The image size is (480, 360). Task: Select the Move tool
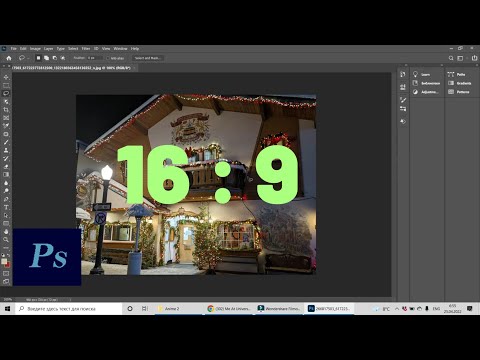[x=6, y=77]
